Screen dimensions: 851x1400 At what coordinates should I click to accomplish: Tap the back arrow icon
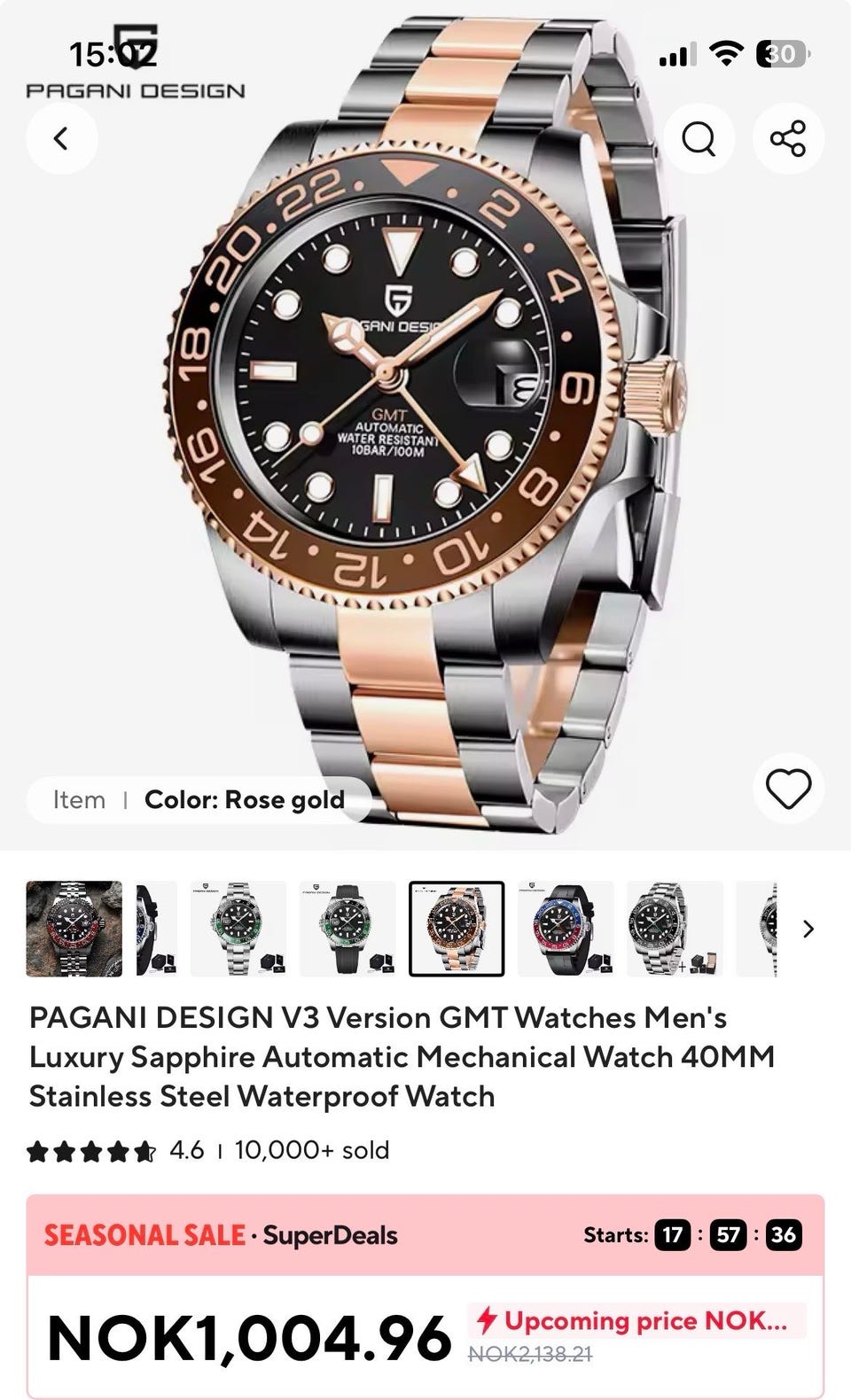tap(61, 138)
